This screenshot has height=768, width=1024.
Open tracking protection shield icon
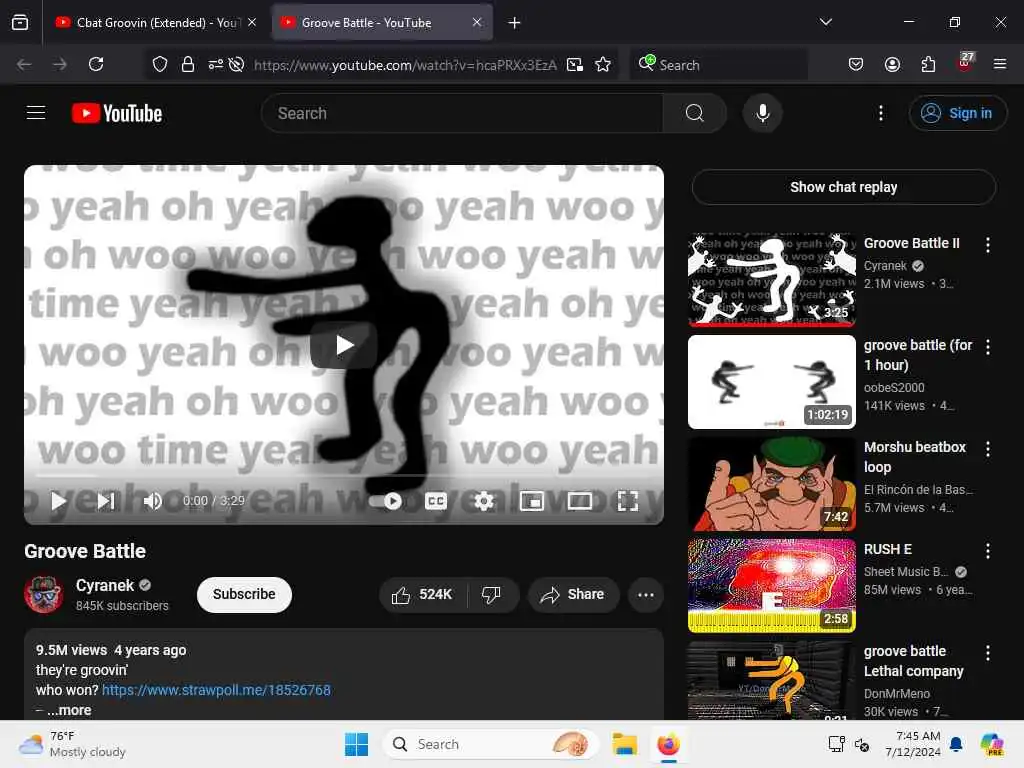tap(160, 64)
